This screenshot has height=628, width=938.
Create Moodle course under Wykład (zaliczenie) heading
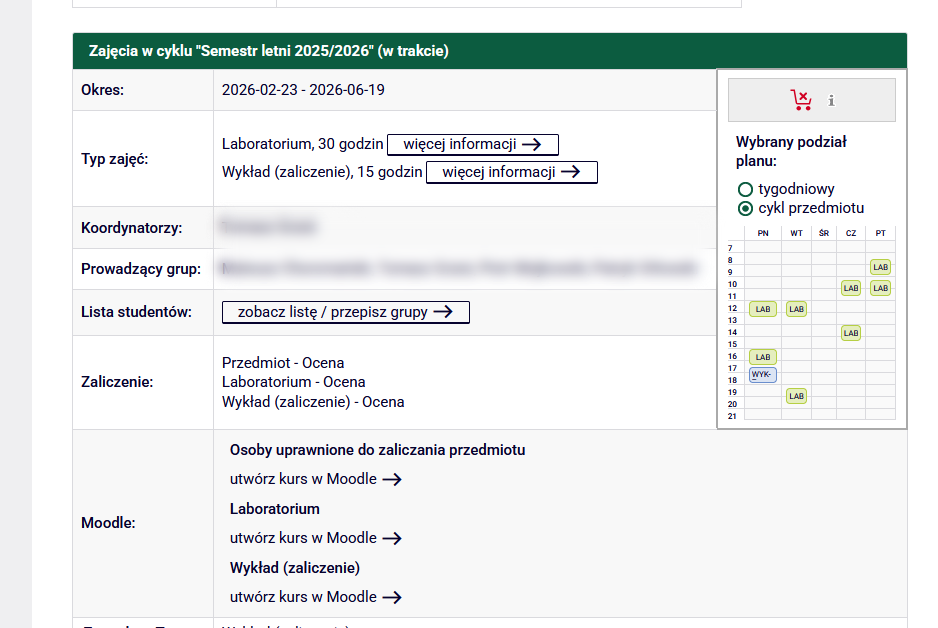tap(316, 597)
